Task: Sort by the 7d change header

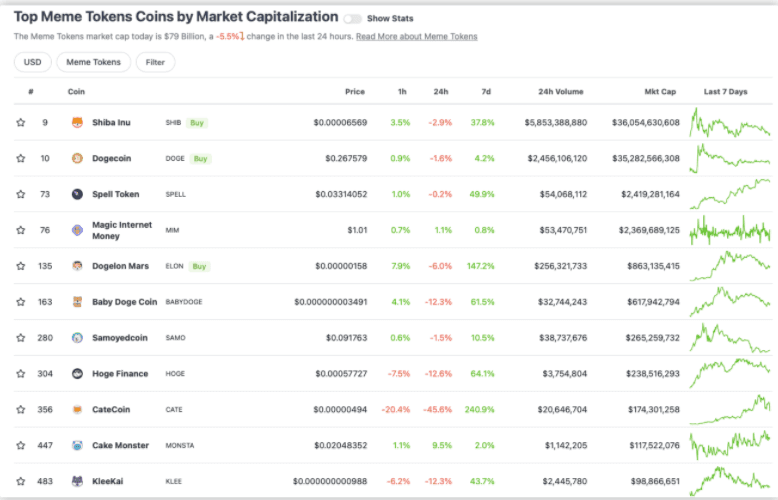Action: 486,92
